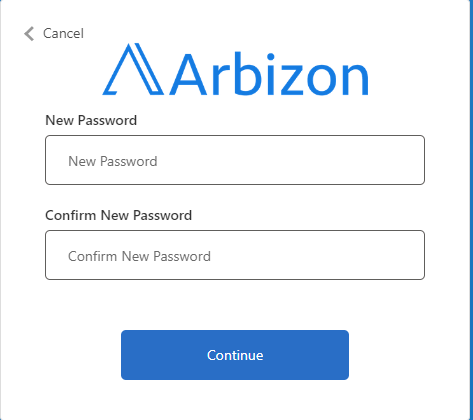Place cursor in the confirmation password box
473x420 pixels.
(x=235, y=255)
